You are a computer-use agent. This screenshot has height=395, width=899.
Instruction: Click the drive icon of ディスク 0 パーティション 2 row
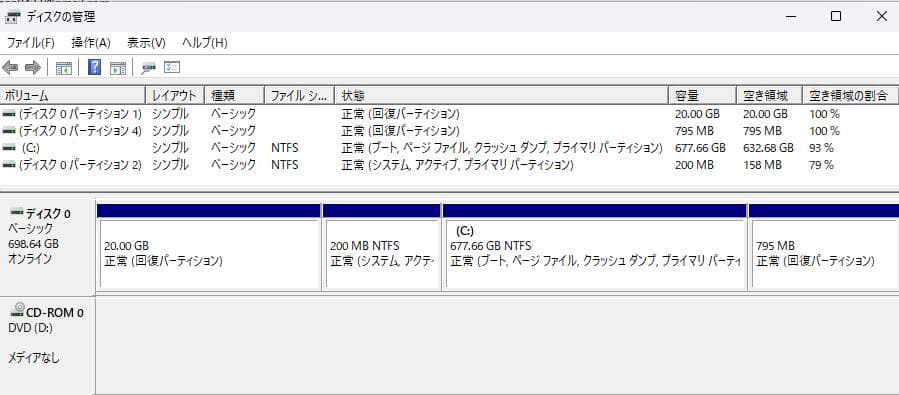pos(9,165)
